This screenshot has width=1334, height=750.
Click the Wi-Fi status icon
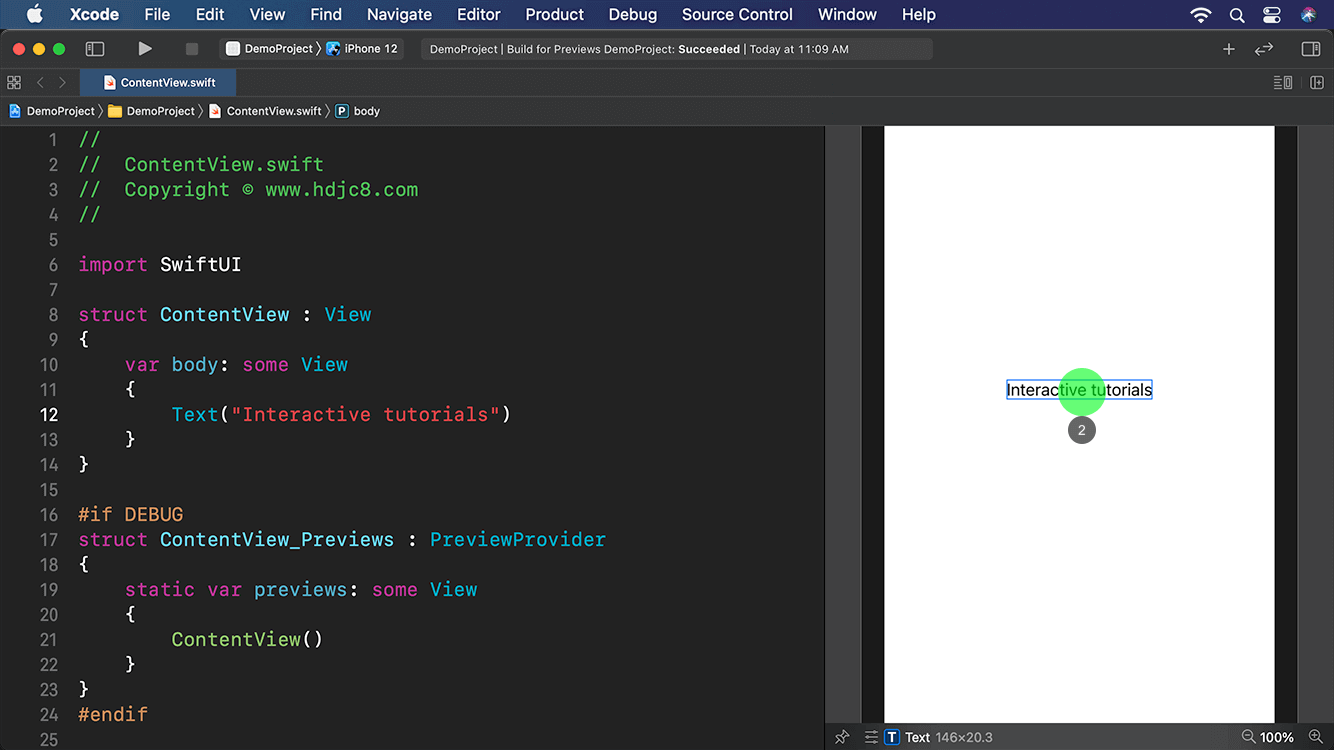[x=1201, y=14]
